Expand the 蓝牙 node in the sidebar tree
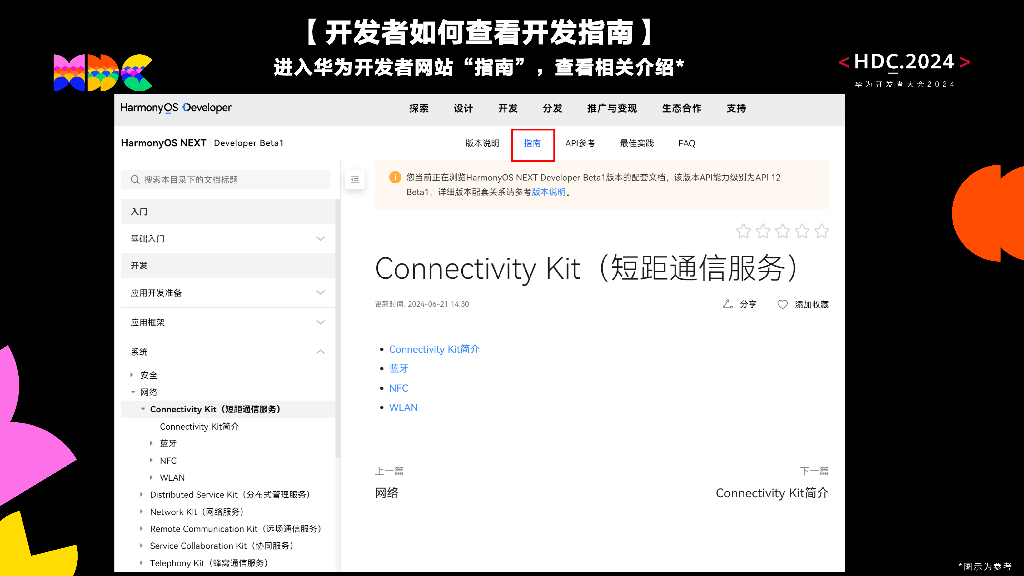 (x=150, y=443)
